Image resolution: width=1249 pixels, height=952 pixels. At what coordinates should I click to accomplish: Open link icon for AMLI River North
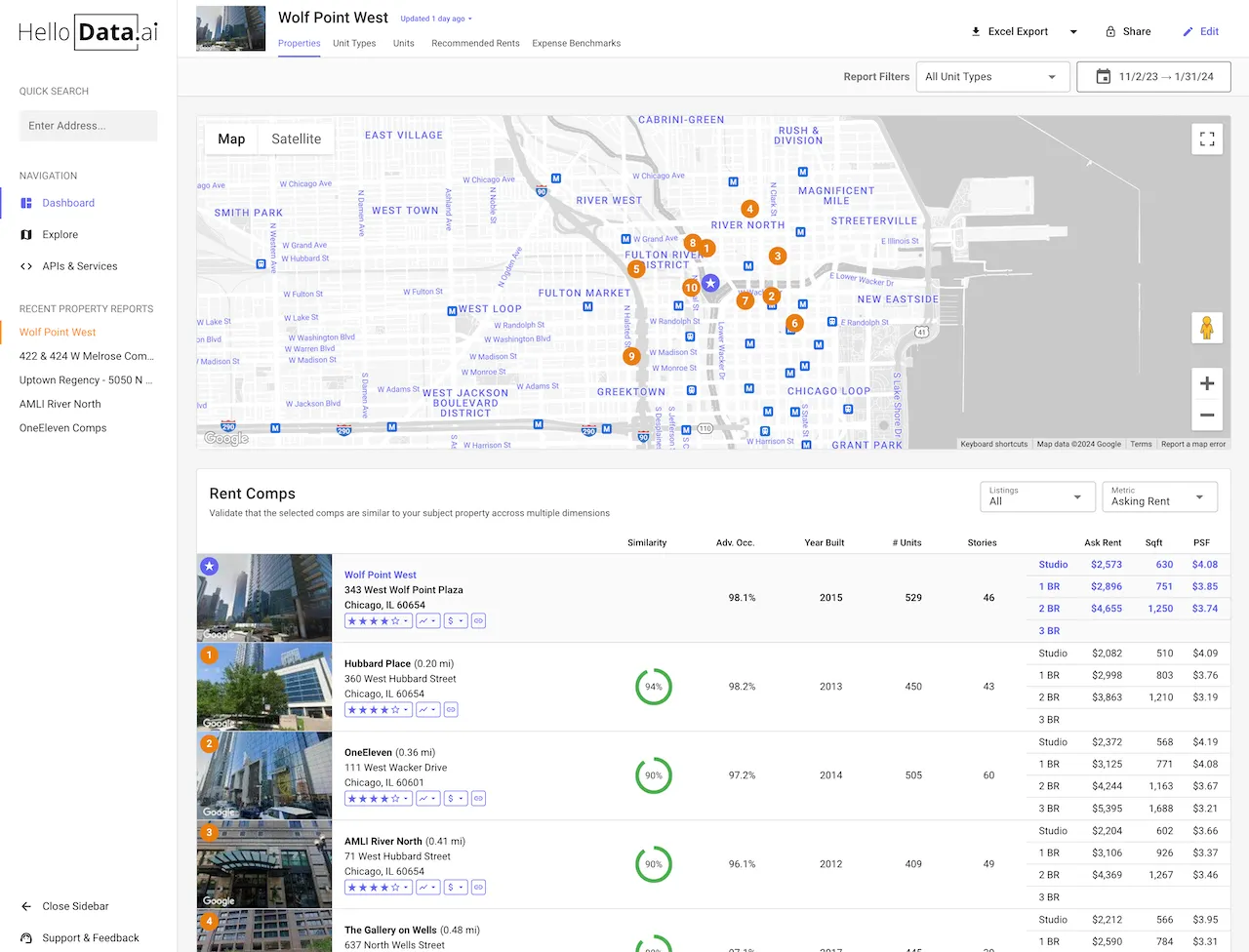[478, 888]
